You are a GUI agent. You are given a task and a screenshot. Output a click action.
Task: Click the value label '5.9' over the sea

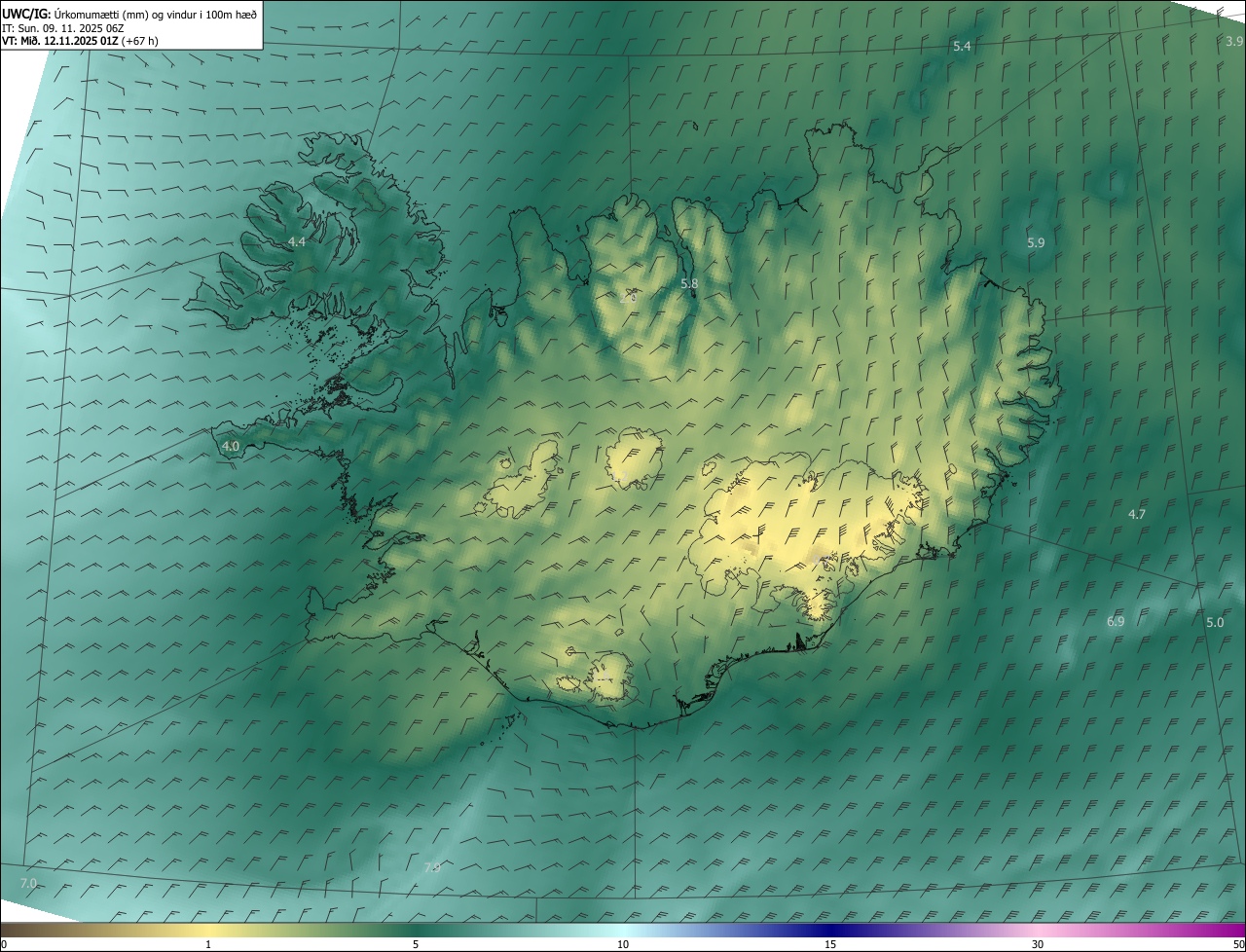(x=1036, y=242)
